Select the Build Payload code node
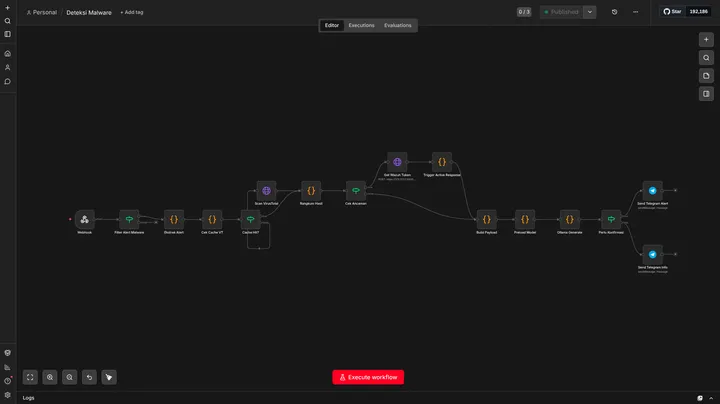Image resolution: width=720 pixels, height=404 pixels. click(486, 219)
